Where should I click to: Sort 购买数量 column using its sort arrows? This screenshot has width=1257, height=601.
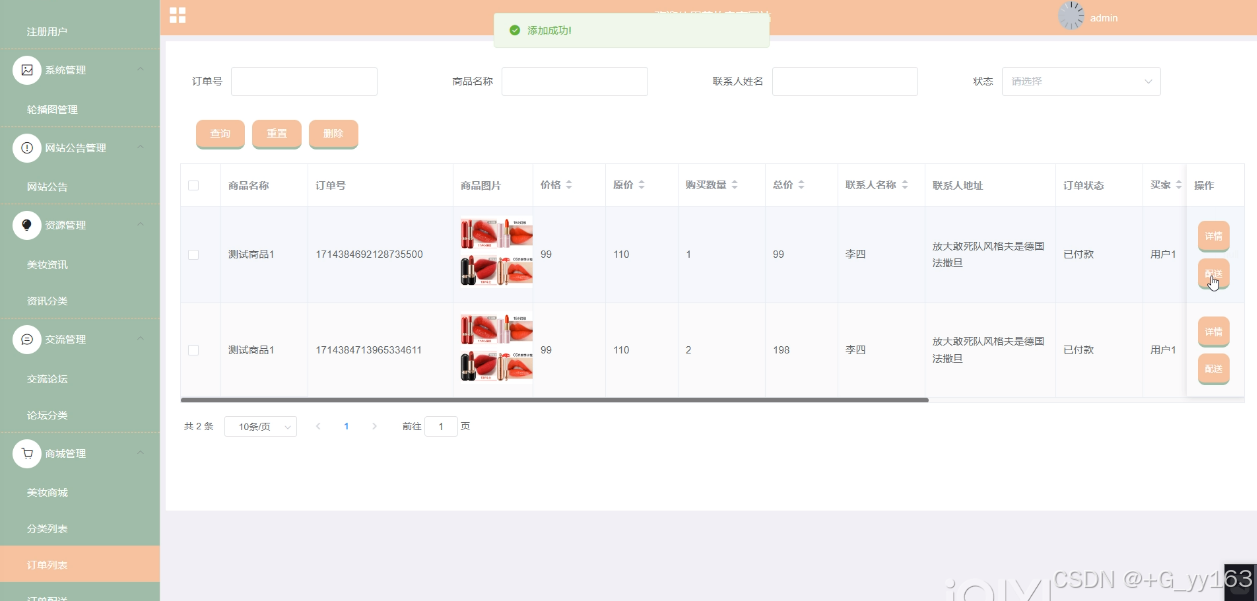coord(734,185)
